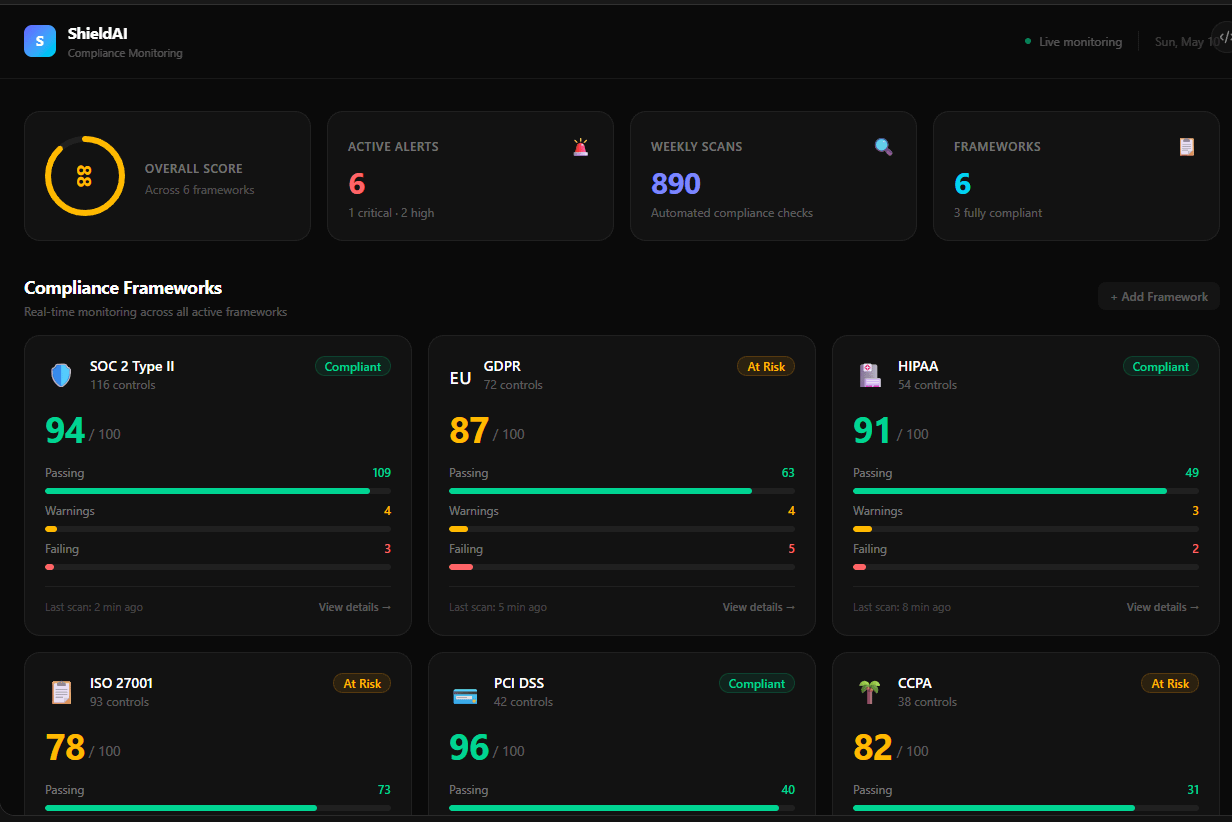Open View details for GDPR
The height and width of the screenshot is (822, 1232).
759,607
